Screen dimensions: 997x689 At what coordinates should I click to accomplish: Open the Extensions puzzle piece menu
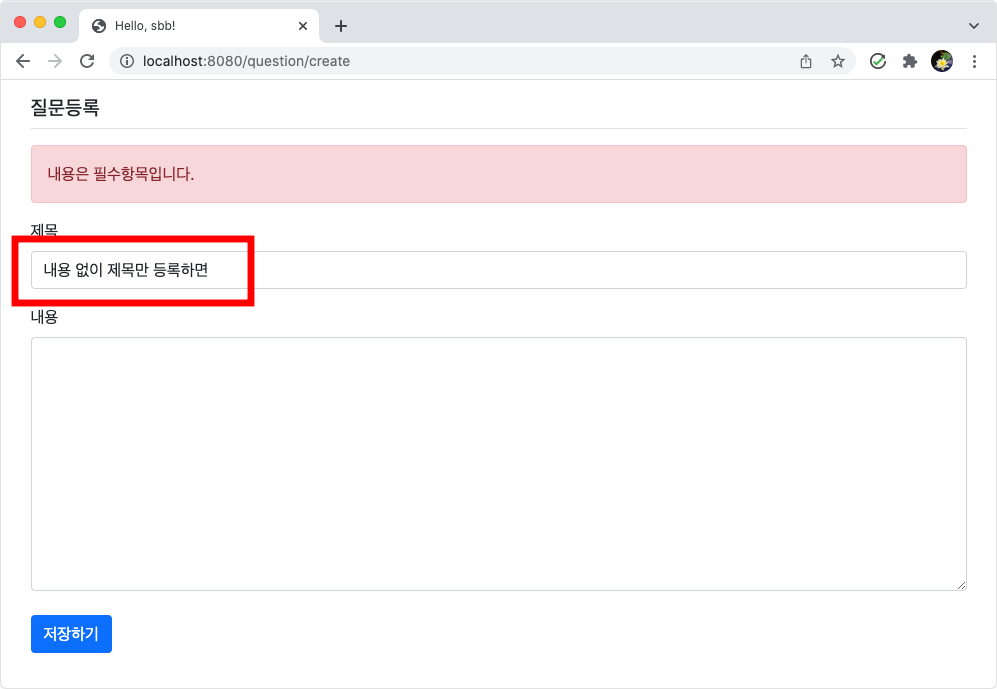coord(910,61)
